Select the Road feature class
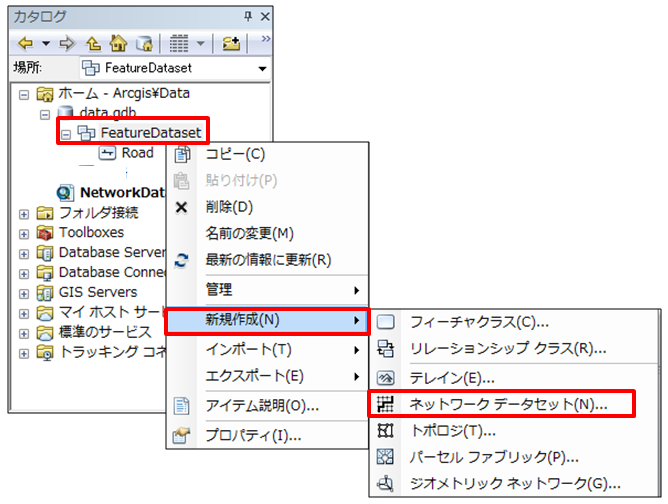Image resolution: width=668 pixels, height=504 pixels. point(137,153)
